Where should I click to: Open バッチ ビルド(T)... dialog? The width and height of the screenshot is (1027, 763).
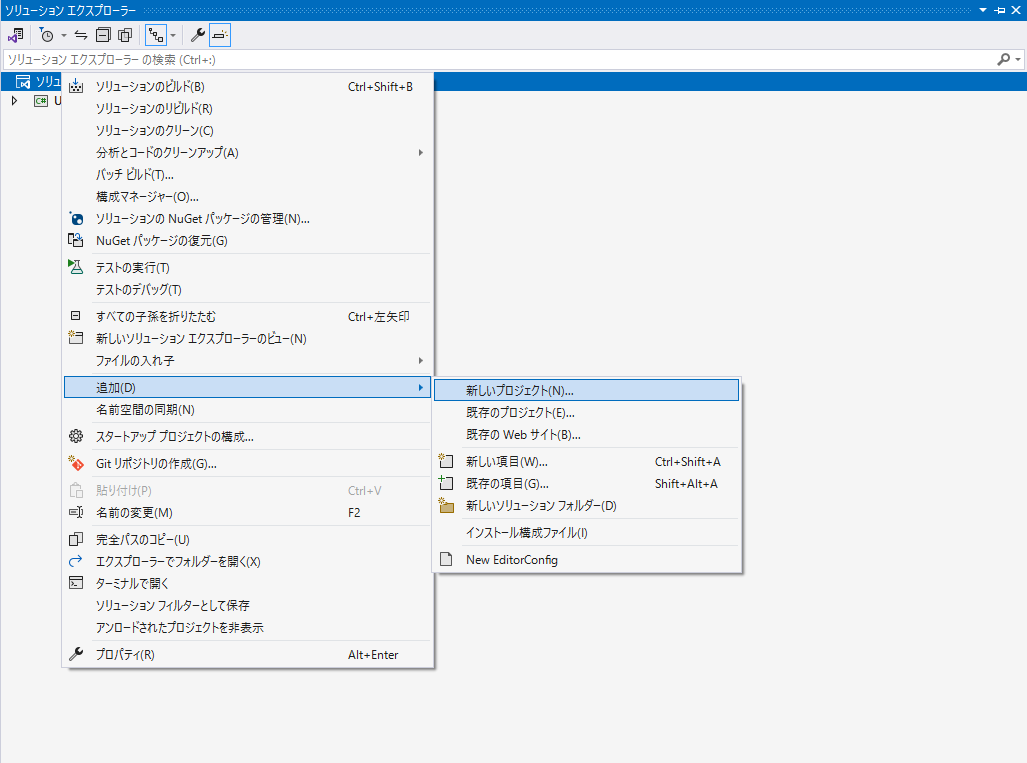[248, 175]
